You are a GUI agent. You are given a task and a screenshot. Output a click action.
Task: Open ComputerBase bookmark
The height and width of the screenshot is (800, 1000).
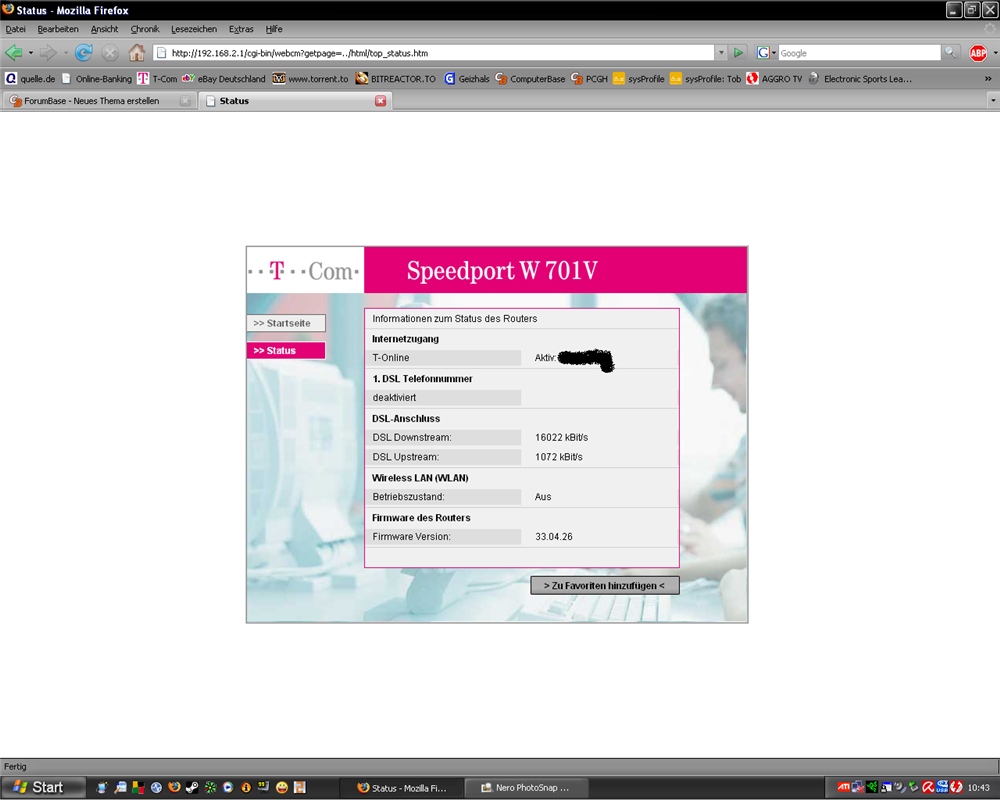point(530,79)
